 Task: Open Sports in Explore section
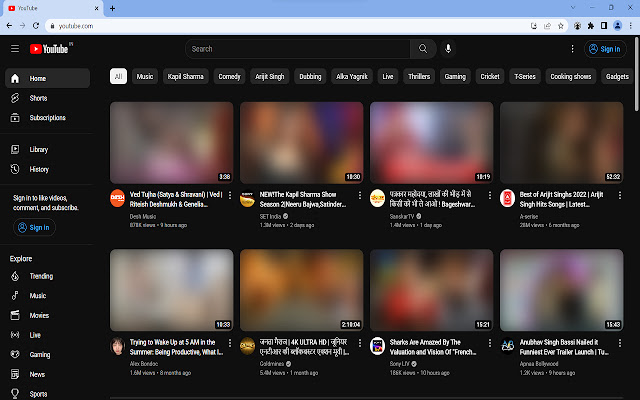[47, 393]
